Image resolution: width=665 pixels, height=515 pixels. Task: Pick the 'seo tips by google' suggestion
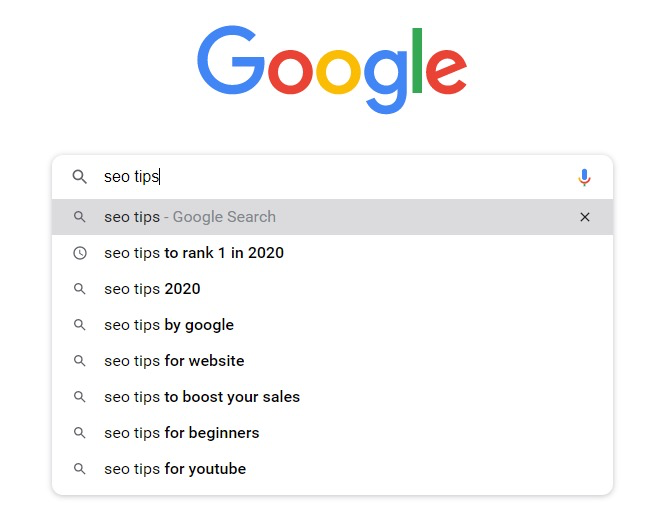332,325
